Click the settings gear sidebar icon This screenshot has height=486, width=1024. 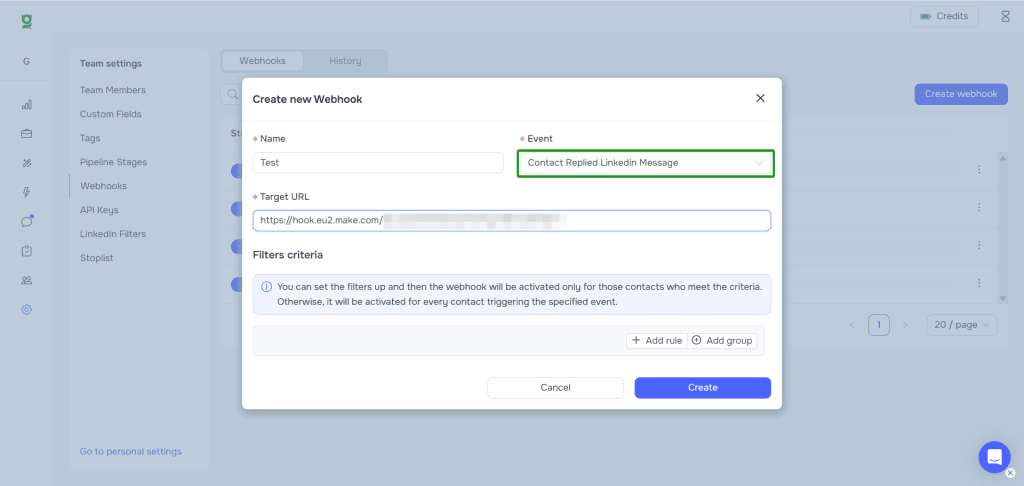point(27,310)
